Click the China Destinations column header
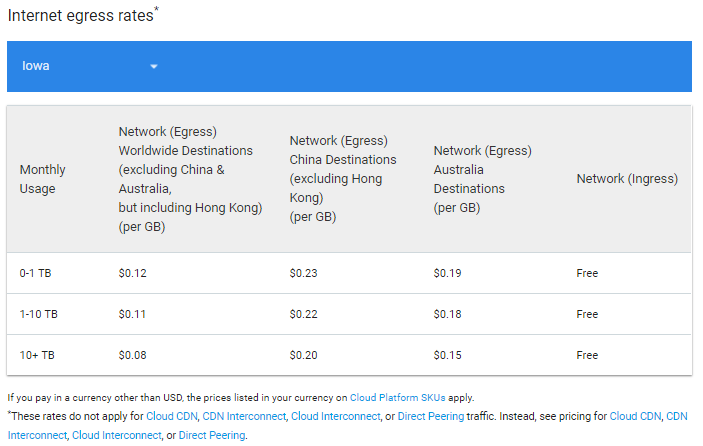The width and height of the screenshot is (703, 446). tap(343, 178)
